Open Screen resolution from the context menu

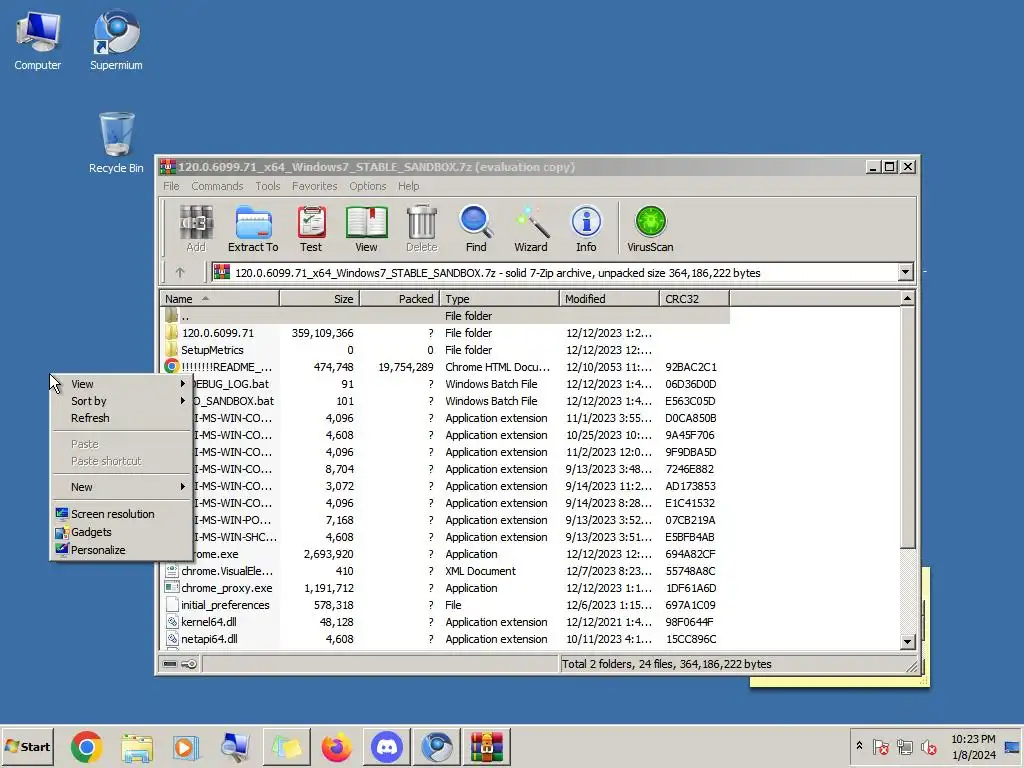[x=121, y=514]
